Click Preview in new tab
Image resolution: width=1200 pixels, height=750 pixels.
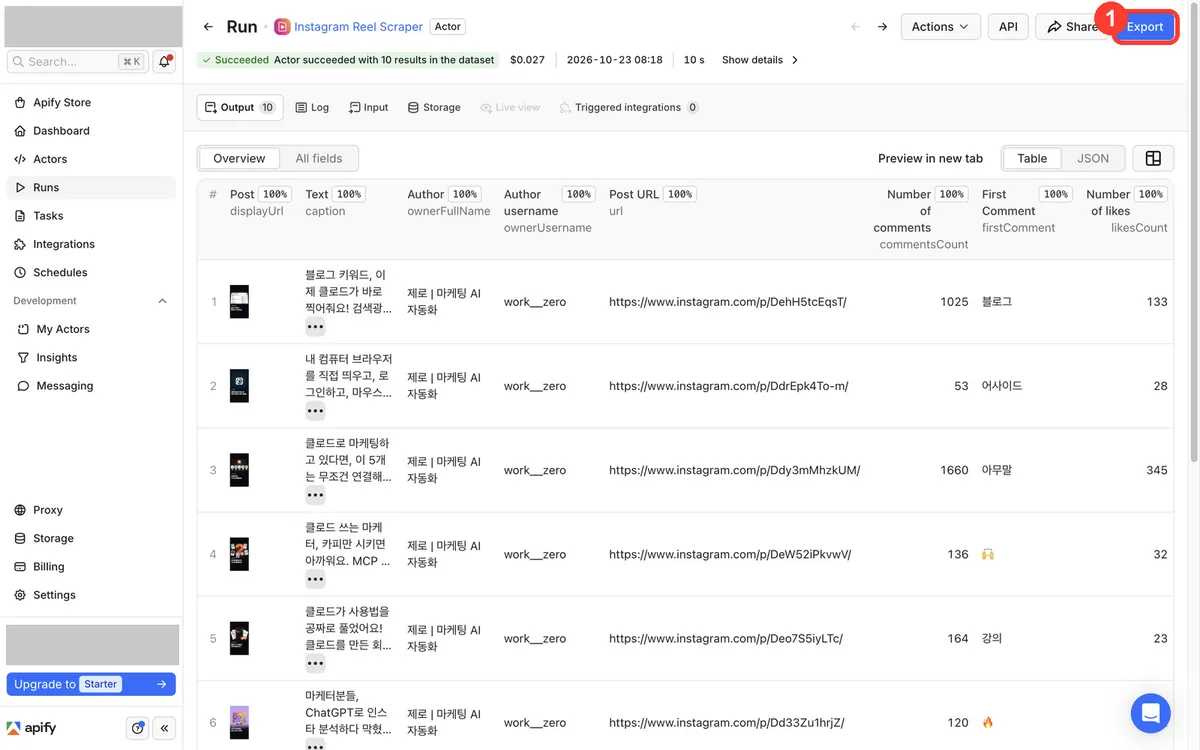930,158
